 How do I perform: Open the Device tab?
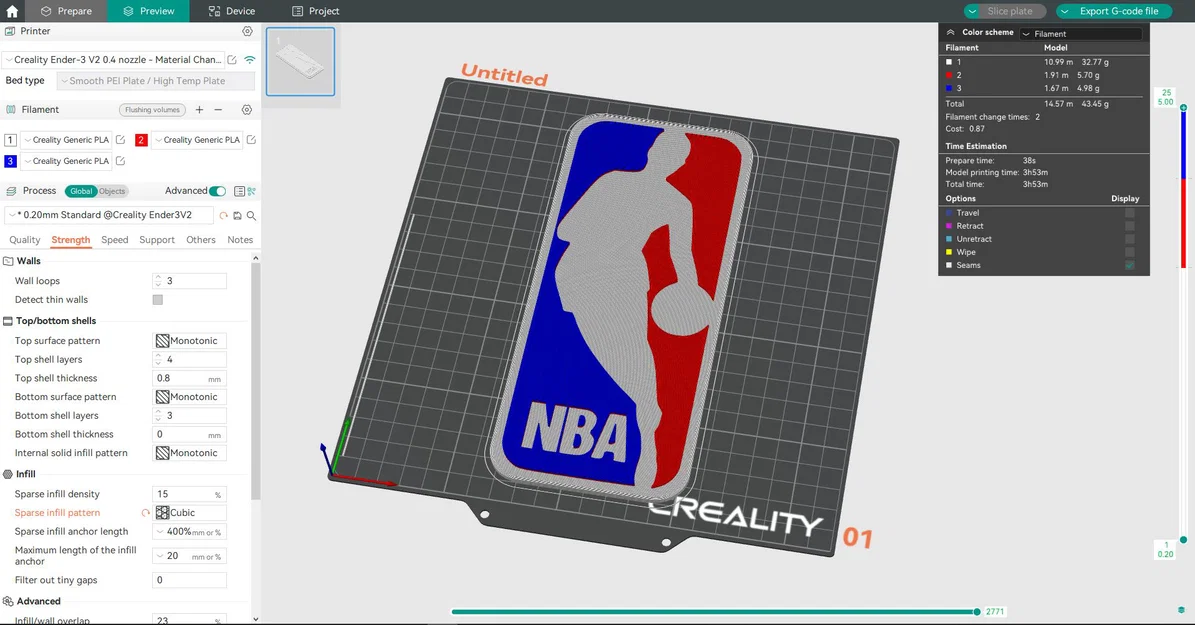pos(232,11)
